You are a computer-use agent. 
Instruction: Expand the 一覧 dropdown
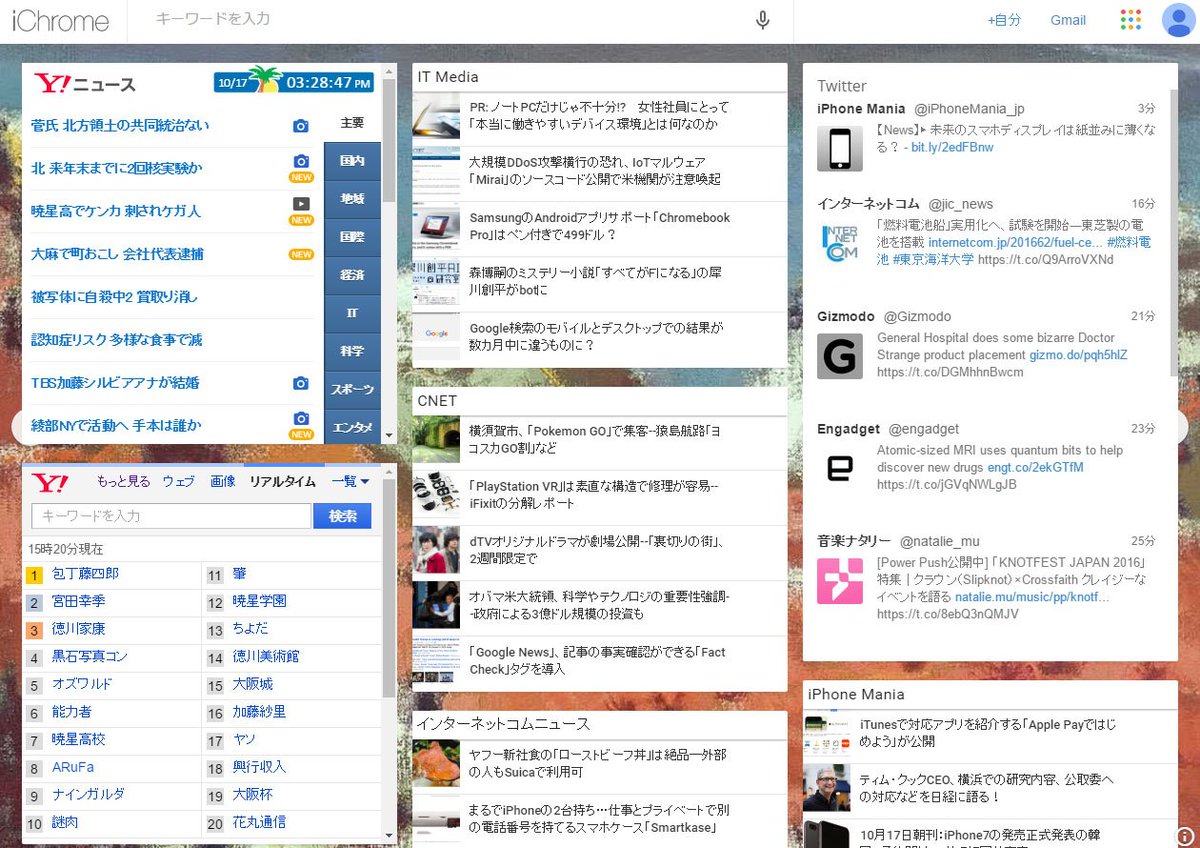[350, 481]
